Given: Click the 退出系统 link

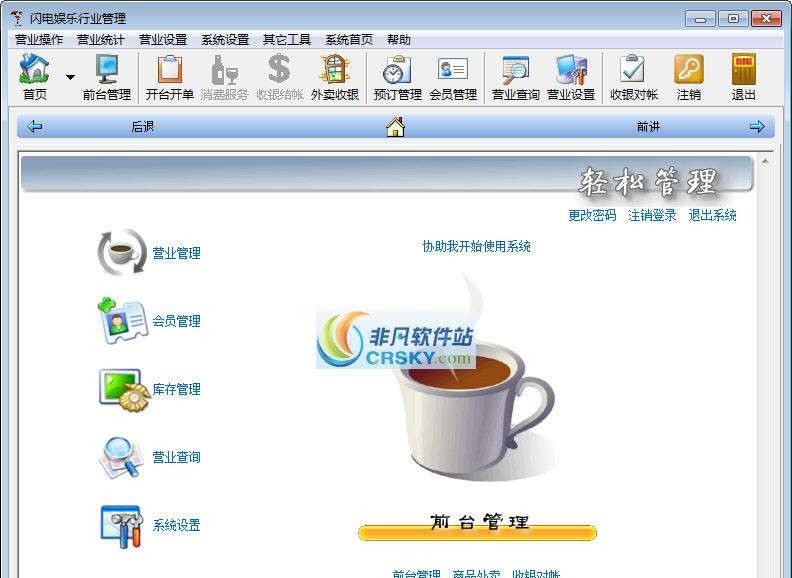Looking at the screenshot, I should (712, 215).
